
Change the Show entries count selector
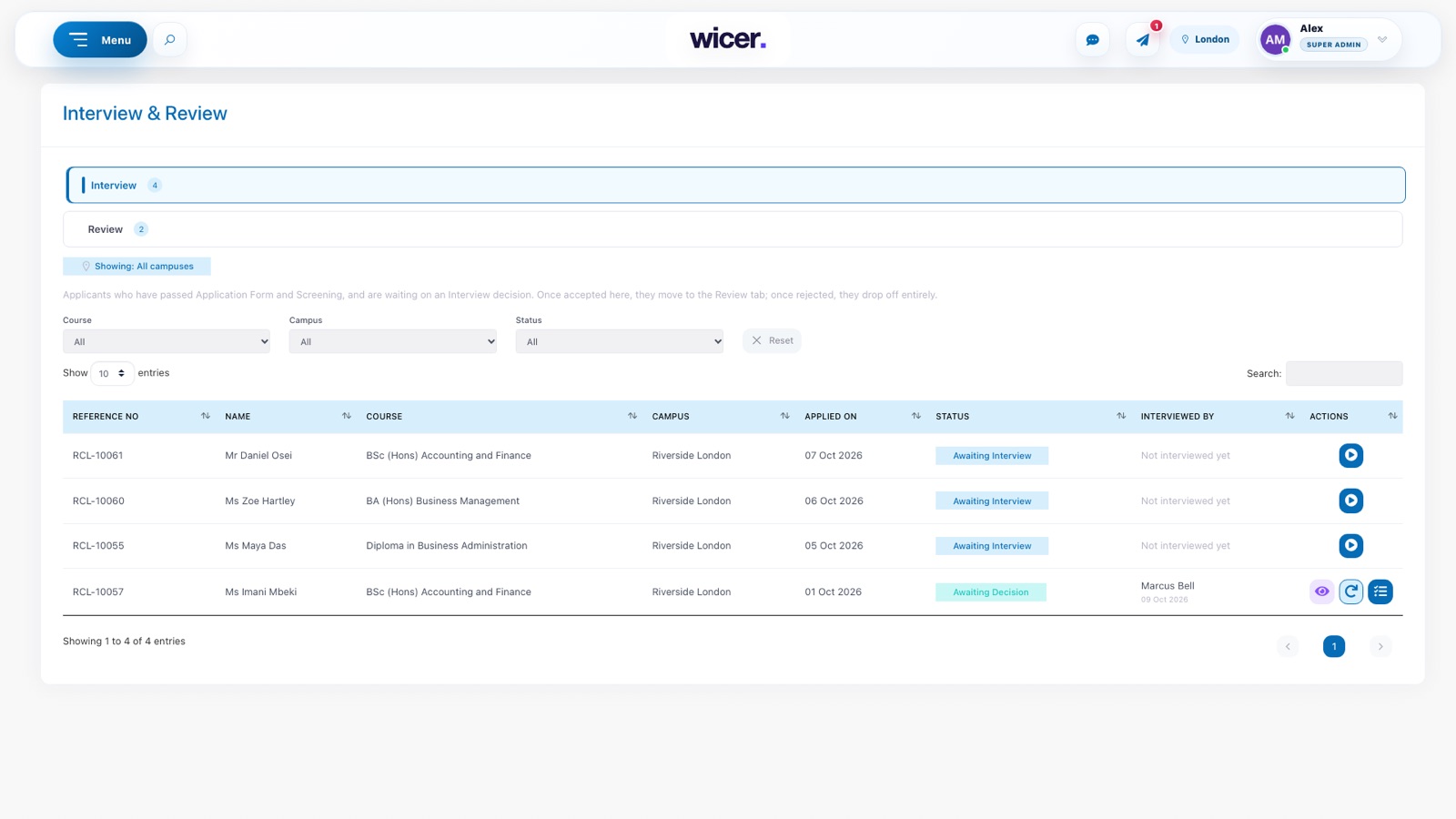coord(112,373)
